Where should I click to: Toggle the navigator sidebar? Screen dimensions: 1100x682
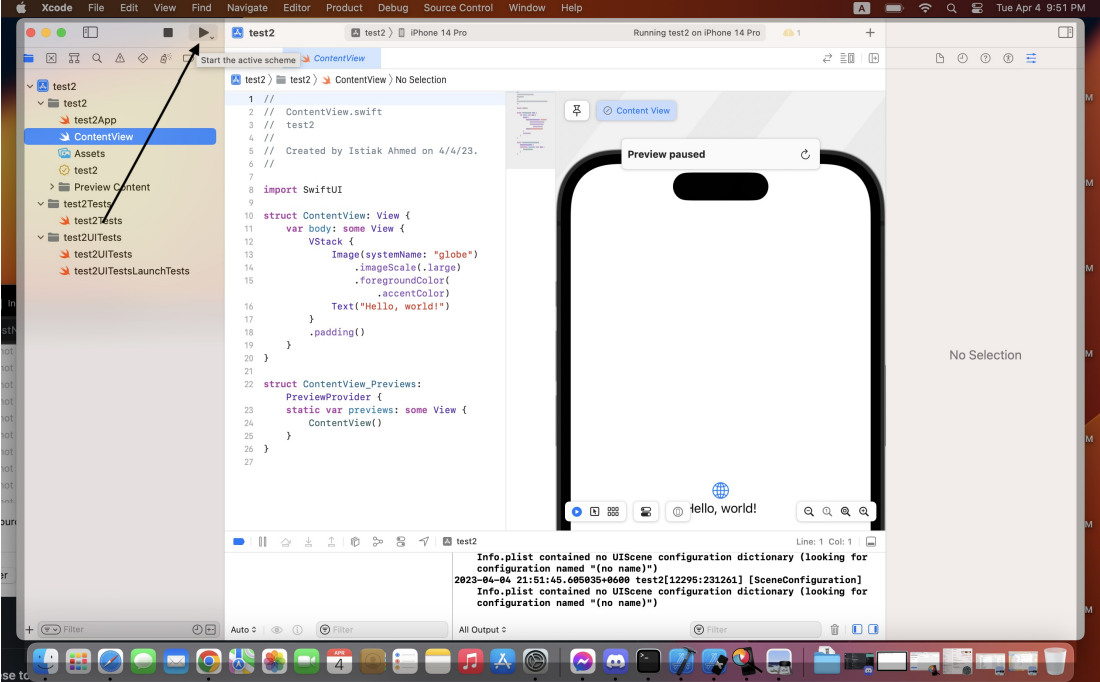tap(90, 32)
